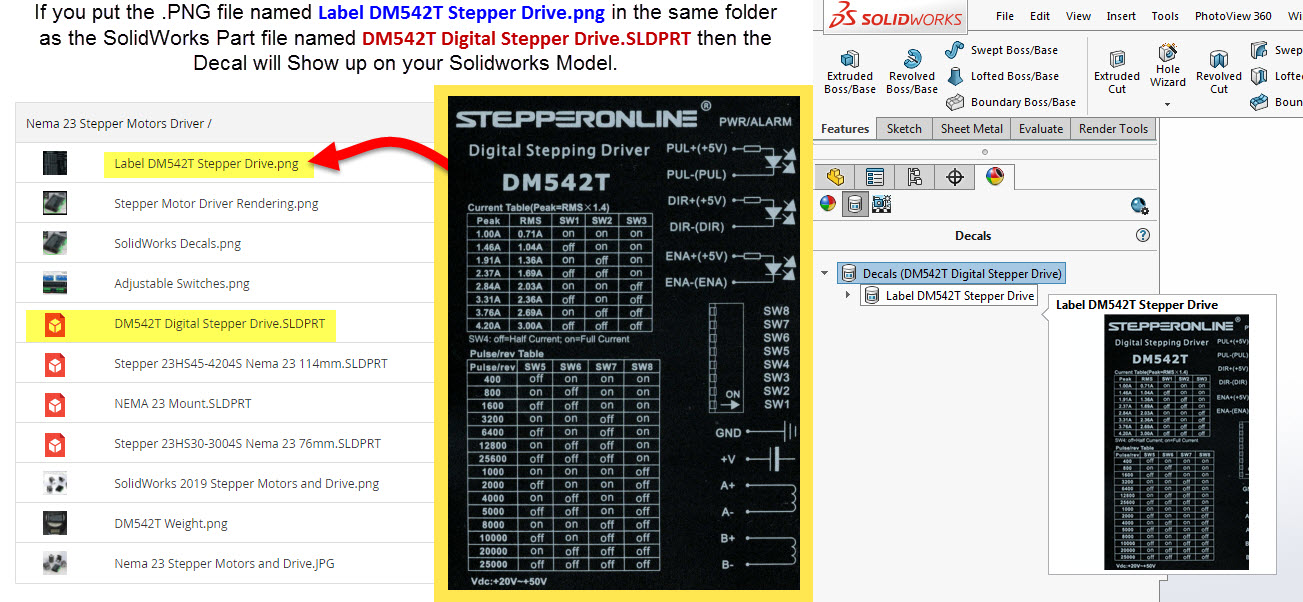Image resolution: width=1303 pixels, height=602 pixels.
Task: Select Decals (DM542T Digital Stepper Drive) tree item
Action: click(952, 273)
